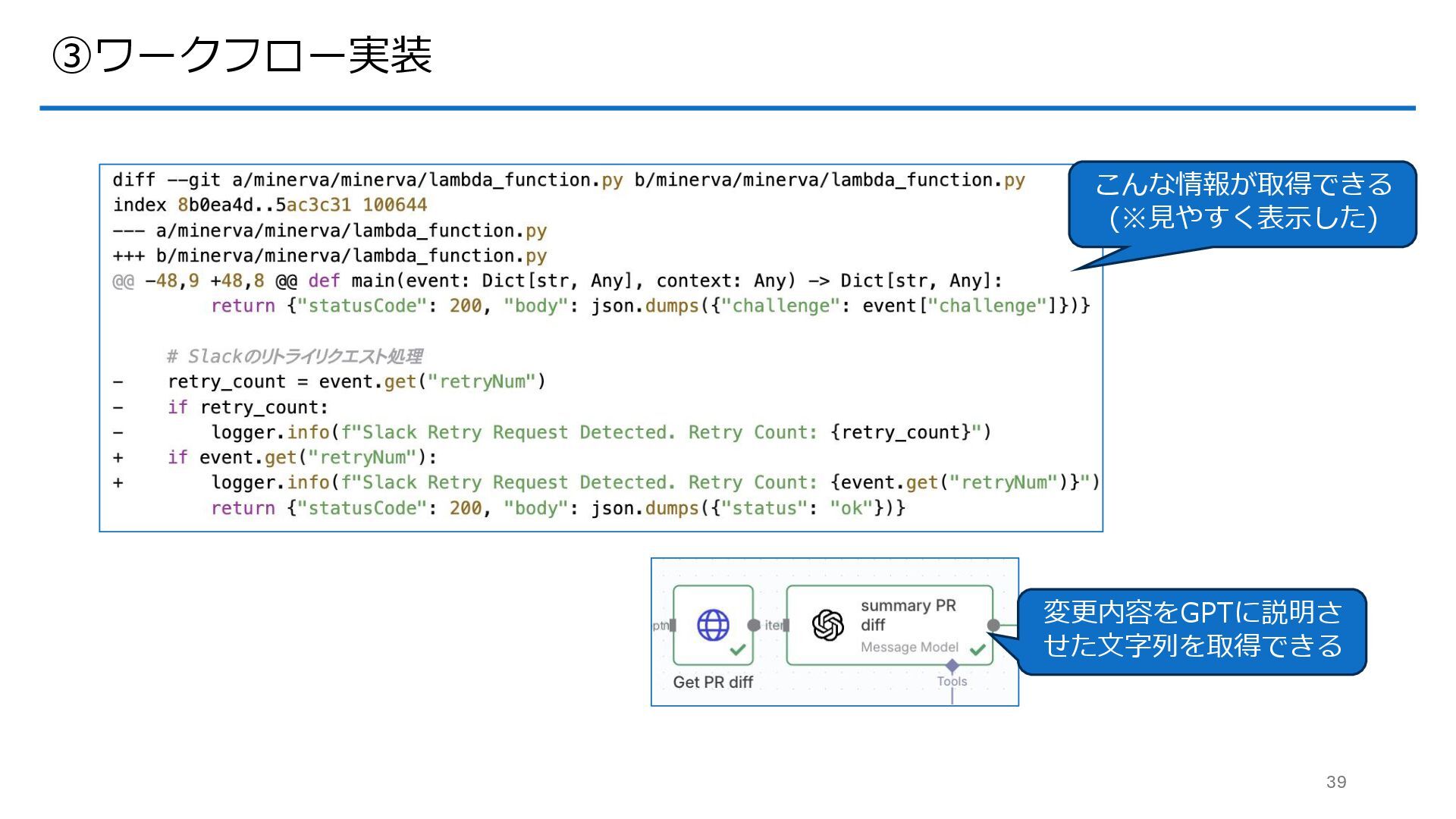
Task: Select the 'Get PR diff' node label
Action: [713, 682]
